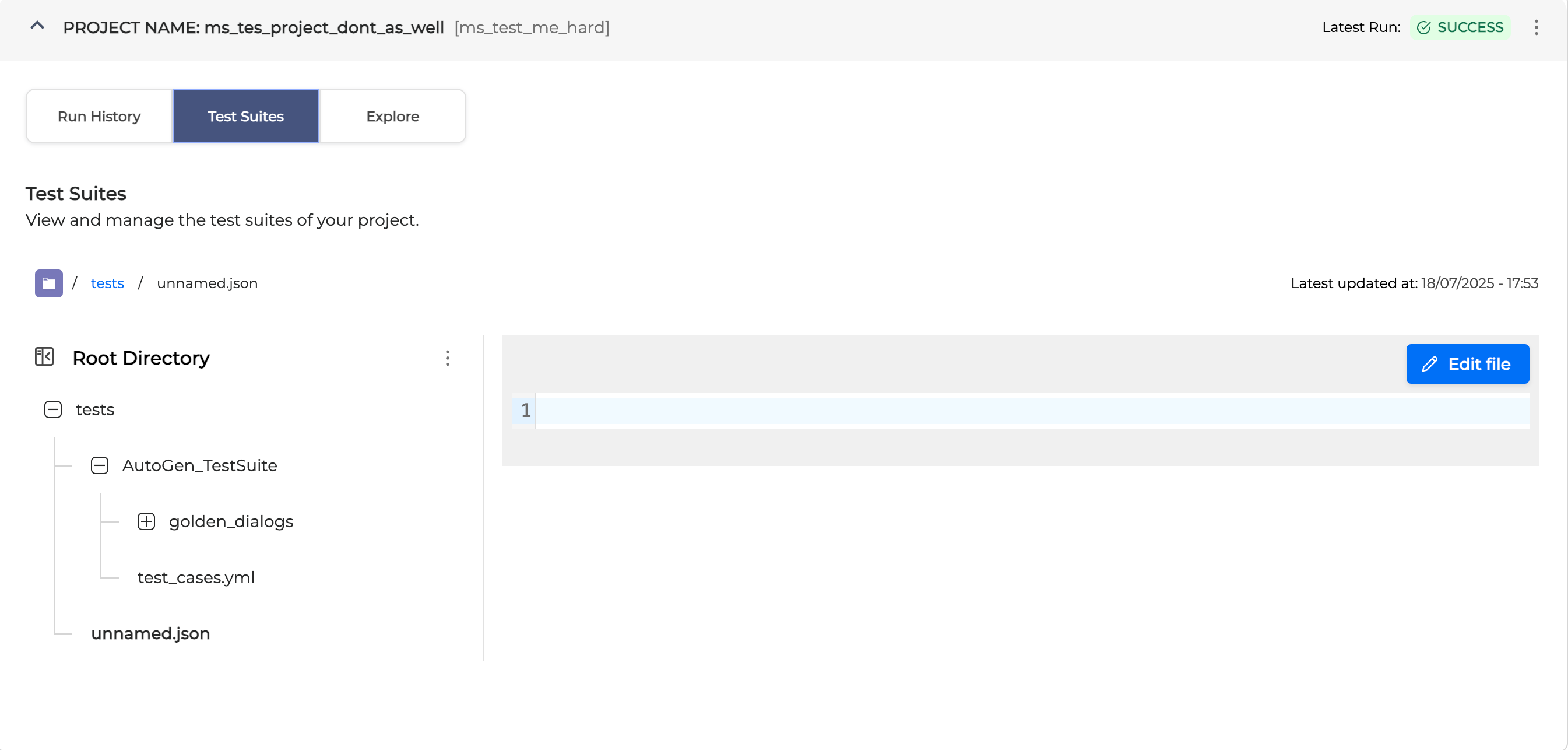Collapse the tests folder in the tree
1568x750 pixels.
coord(53,409)
